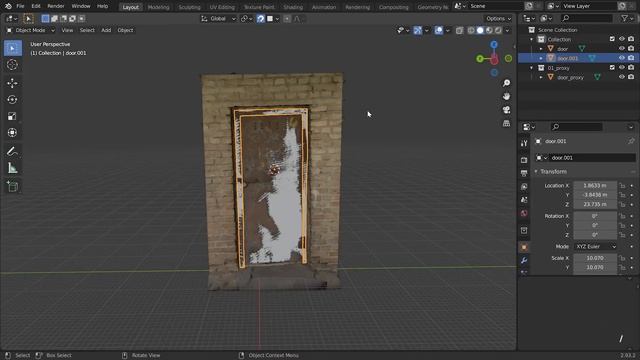The height and width of the screenshot is (360, 640).
Task: Open the Render menu
Action: (56, 7)
